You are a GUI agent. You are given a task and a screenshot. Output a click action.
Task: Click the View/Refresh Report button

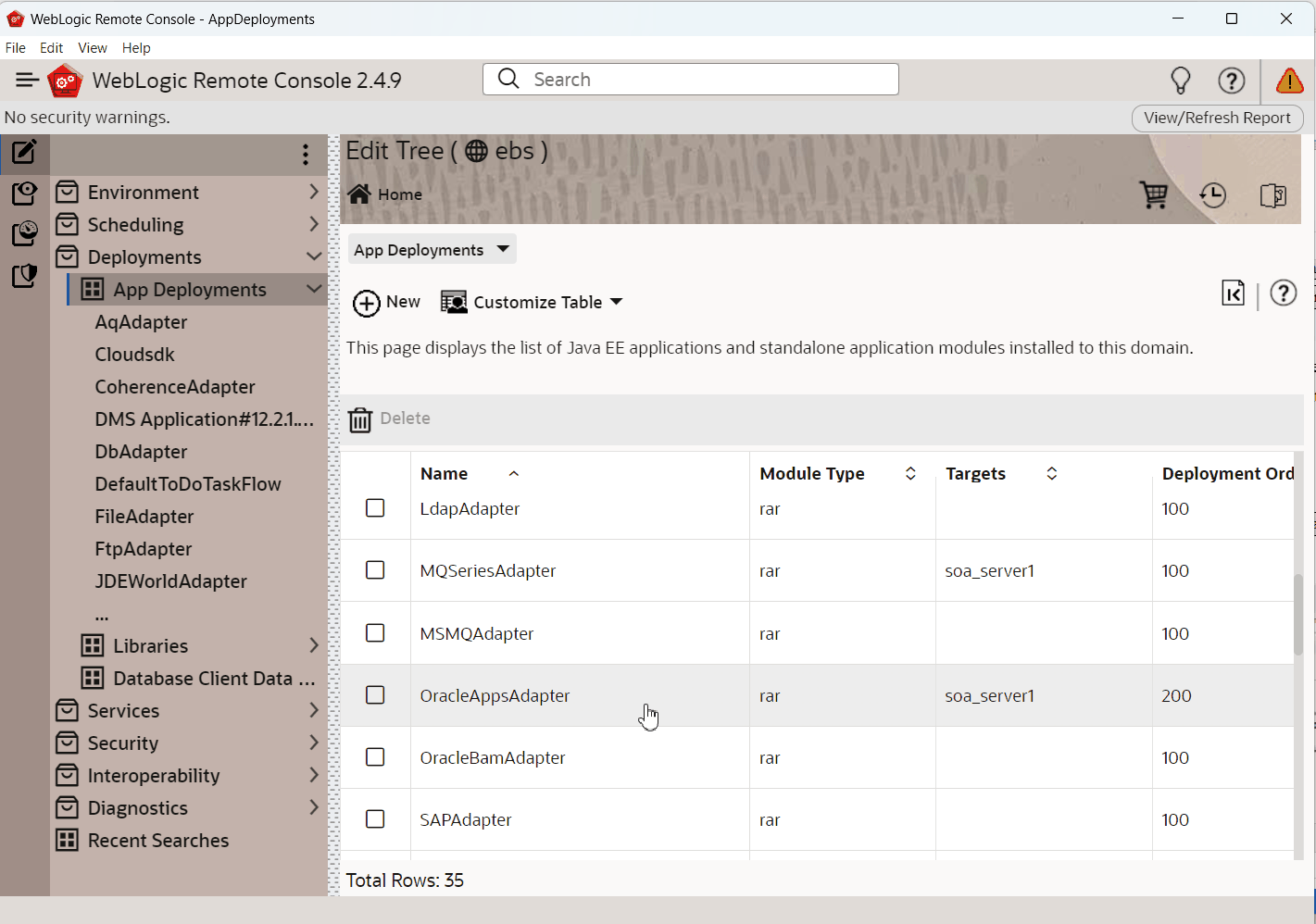click(1217, 119)
